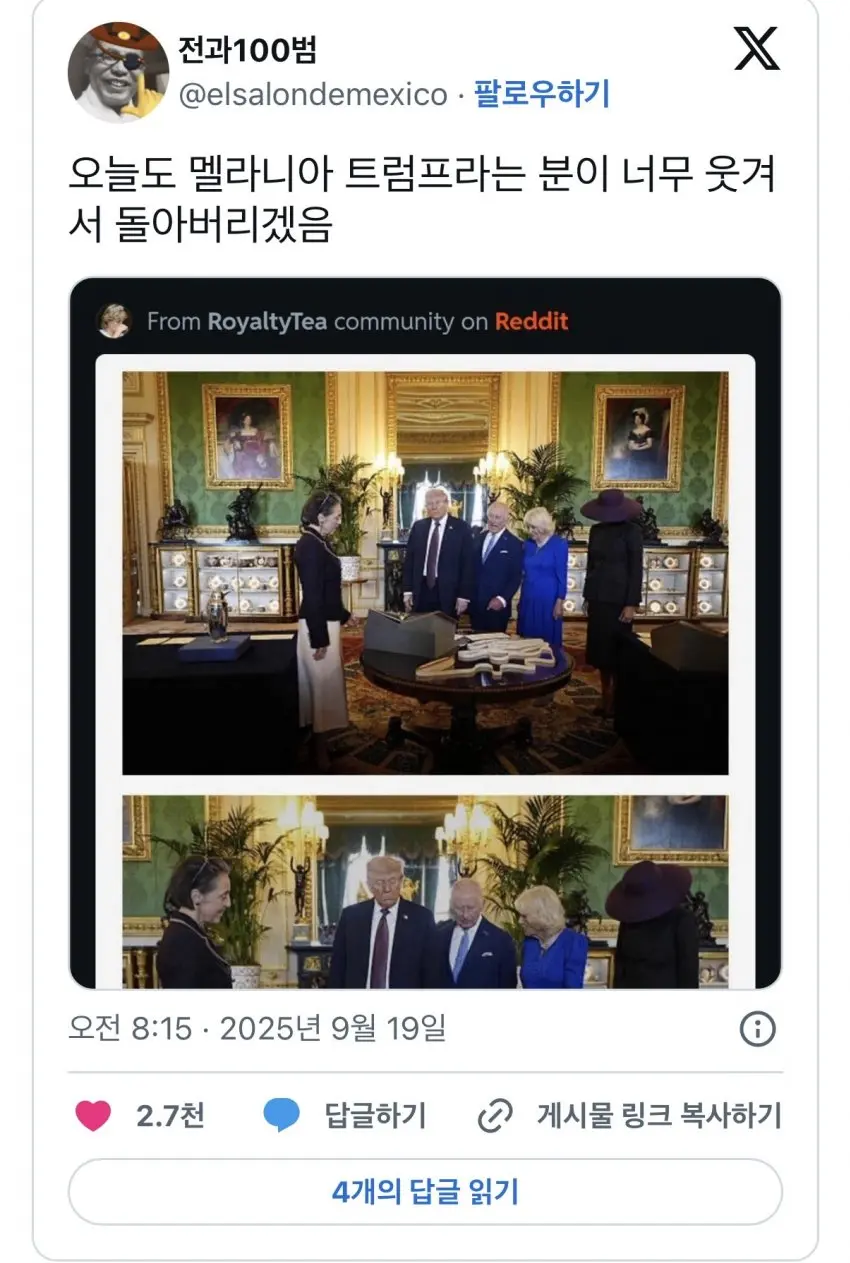This screenshot has height=1263, width=850.
Task: Open the bottom cropped photo
Action: click(x=425, y=892)
